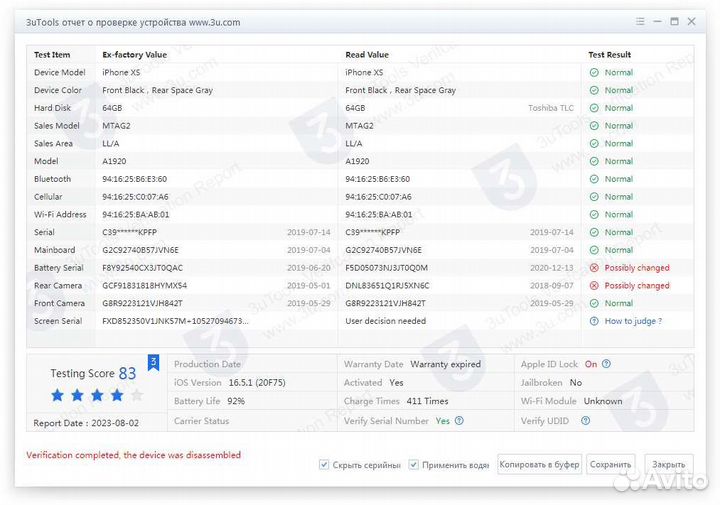Select read rear camera serial 'DNL83651Q1RJ5XN6C'
The height and width of the screenshot is (505, 720).
coord(387,286)
